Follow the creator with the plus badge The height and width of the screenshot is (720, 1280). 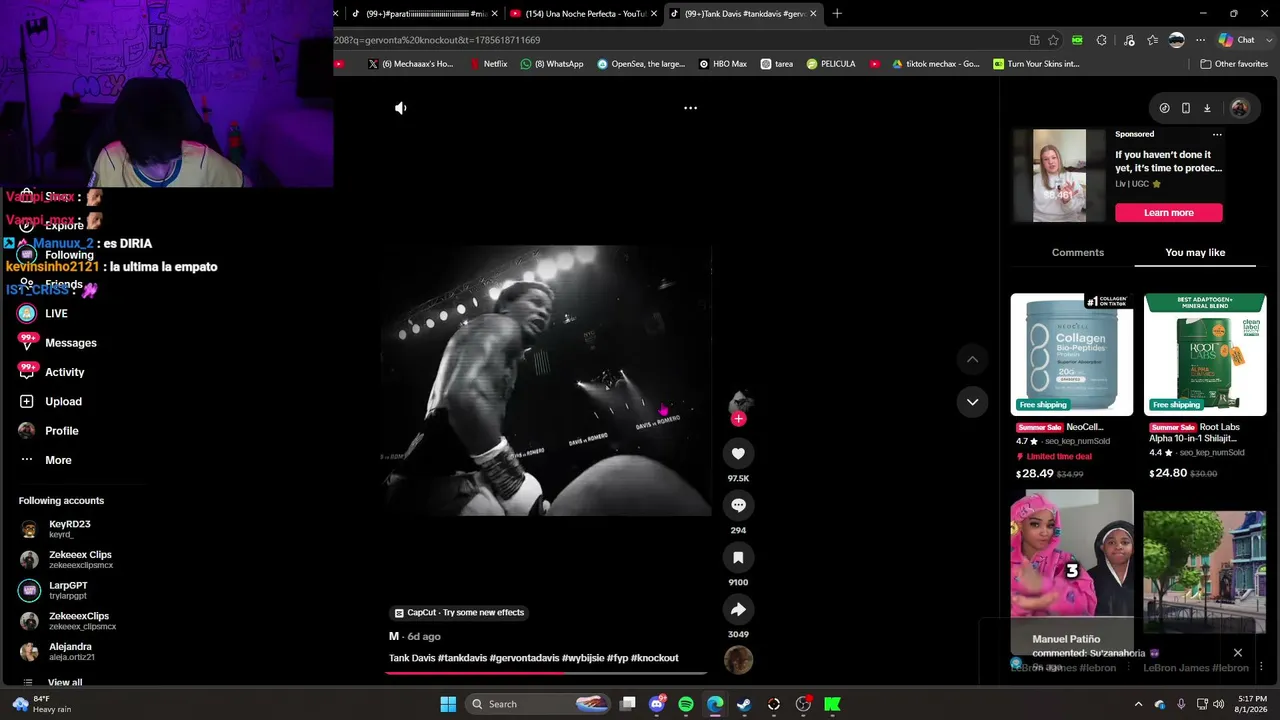coord(738,419)
